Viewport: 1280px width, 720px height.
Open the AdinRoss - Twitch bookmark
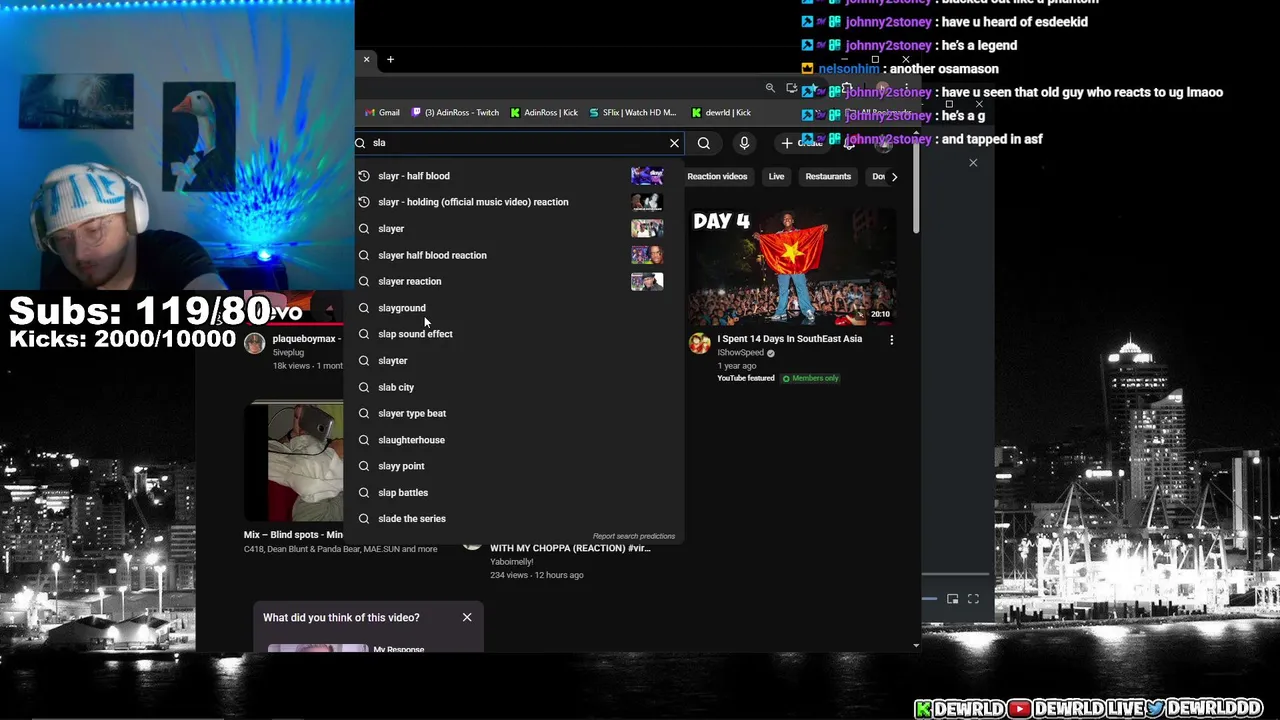tap(455, 113)
